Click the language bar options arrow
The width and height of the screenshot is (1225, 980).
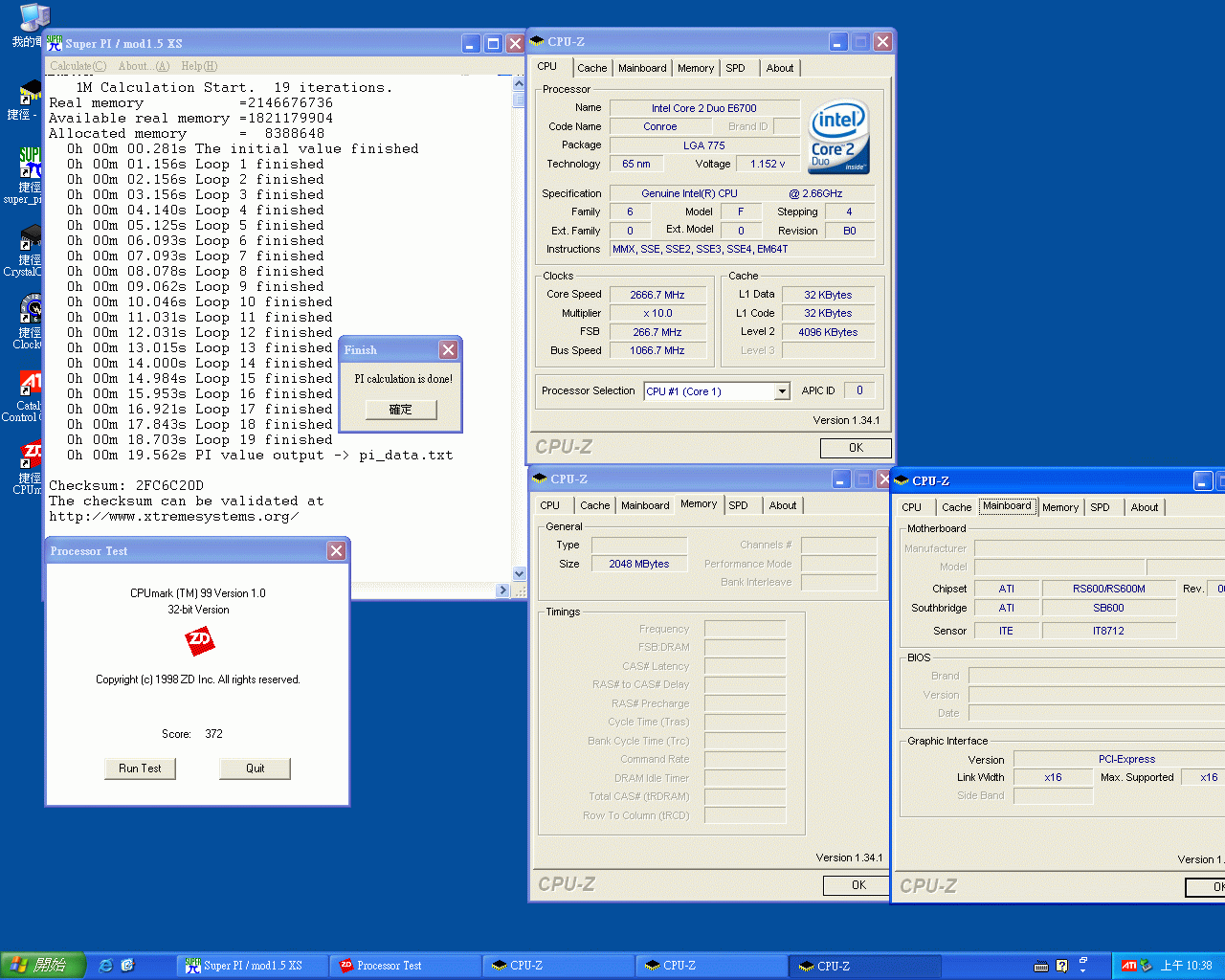pyautogui.click(x=1083, y=970)
